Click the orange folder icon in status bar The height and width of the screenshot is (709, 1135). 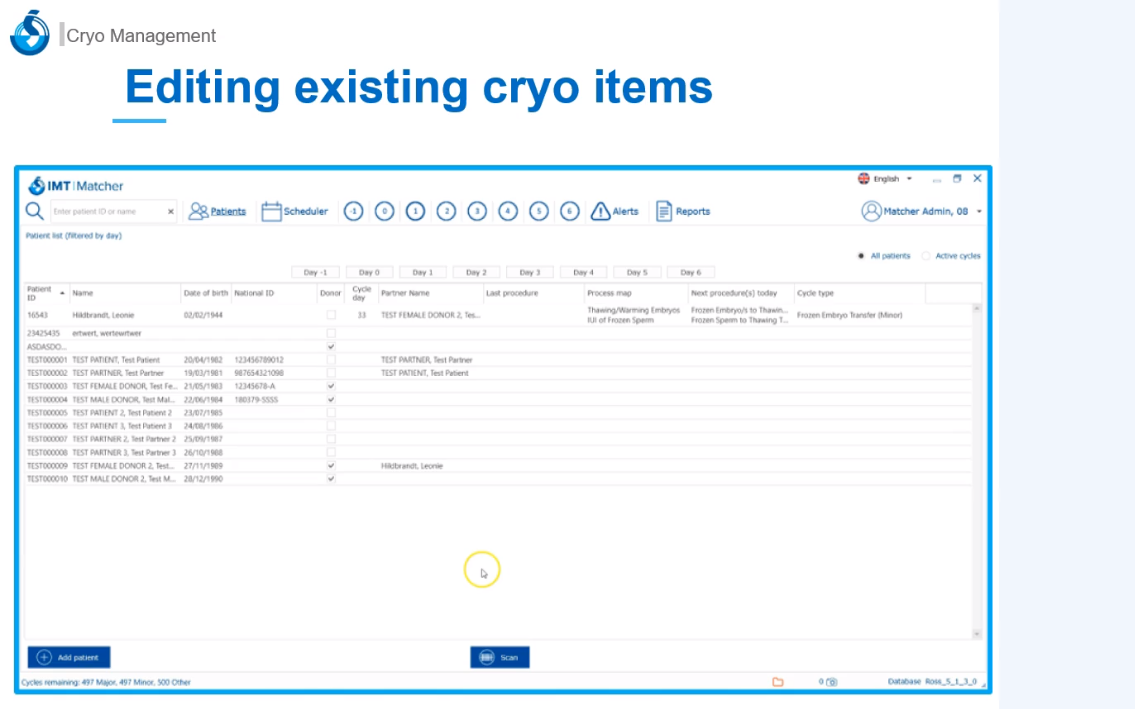click(778, 682)
